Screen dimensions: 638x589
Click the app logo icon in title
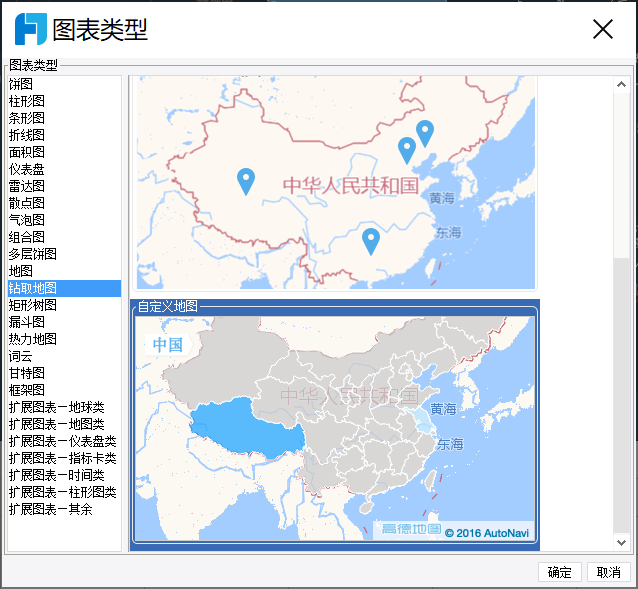click(x=31, y=29)
